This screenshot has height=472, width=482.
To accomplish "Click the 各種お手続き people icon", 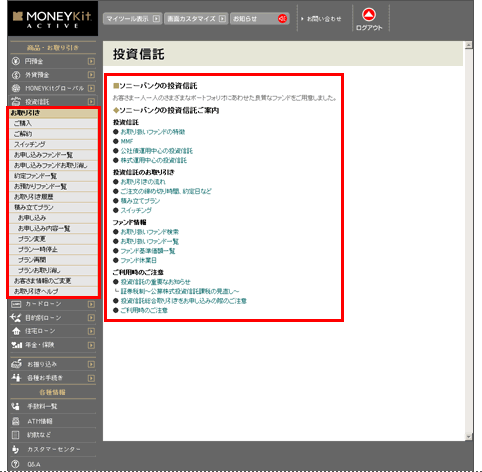I will coord(16,378).
